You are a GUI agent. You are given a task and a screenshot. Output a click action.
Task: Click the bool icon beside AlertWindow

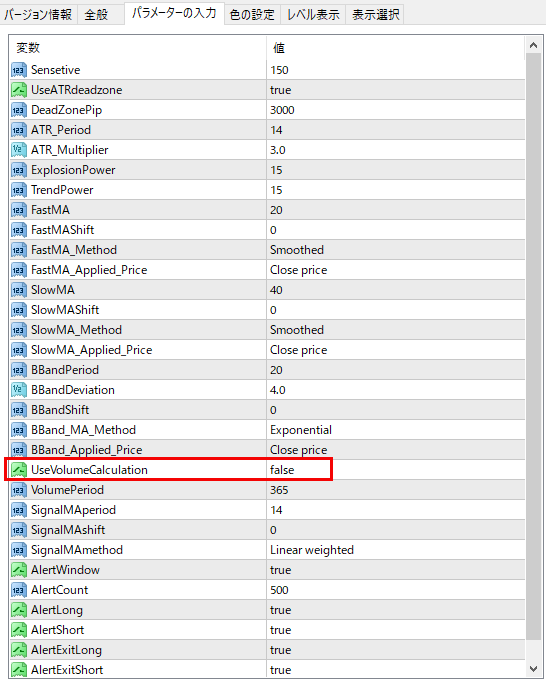(x=19, y=570)
